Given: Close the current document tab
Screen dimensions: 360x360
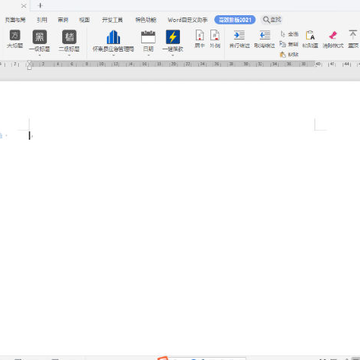Looking at the screenshot, I should 24,6.
